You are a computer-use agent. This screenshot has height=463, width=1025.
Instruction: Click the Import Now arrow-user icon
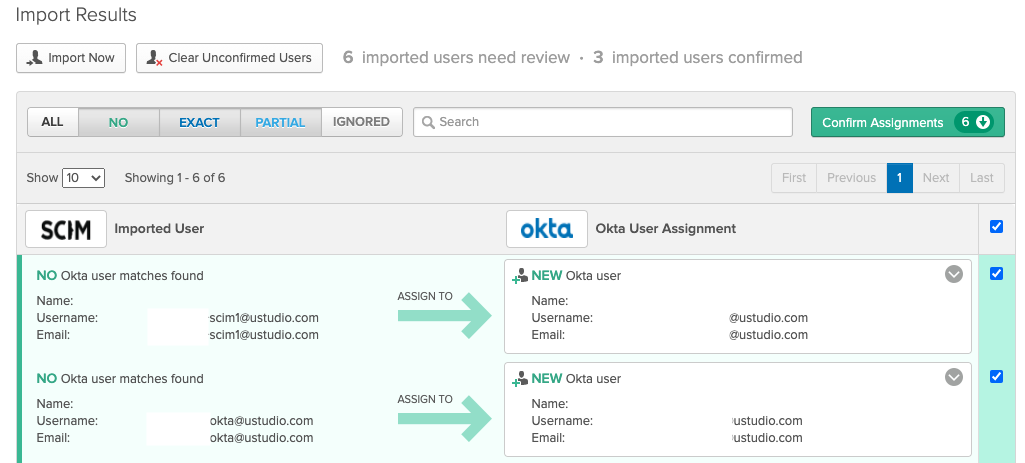coord(35,58)
